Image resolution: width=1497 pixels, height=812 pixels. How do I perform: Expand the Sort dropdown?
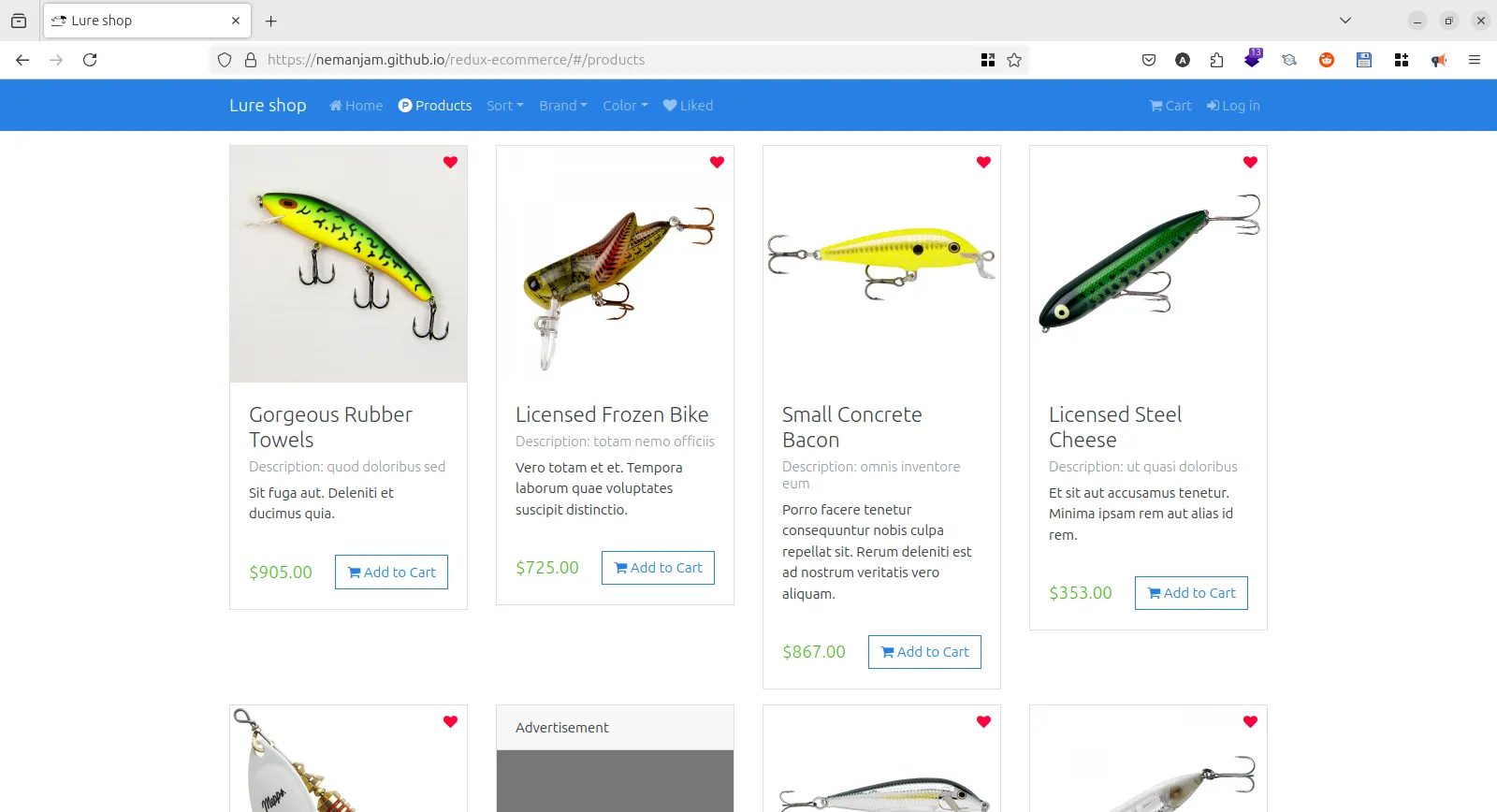[504, 106]
